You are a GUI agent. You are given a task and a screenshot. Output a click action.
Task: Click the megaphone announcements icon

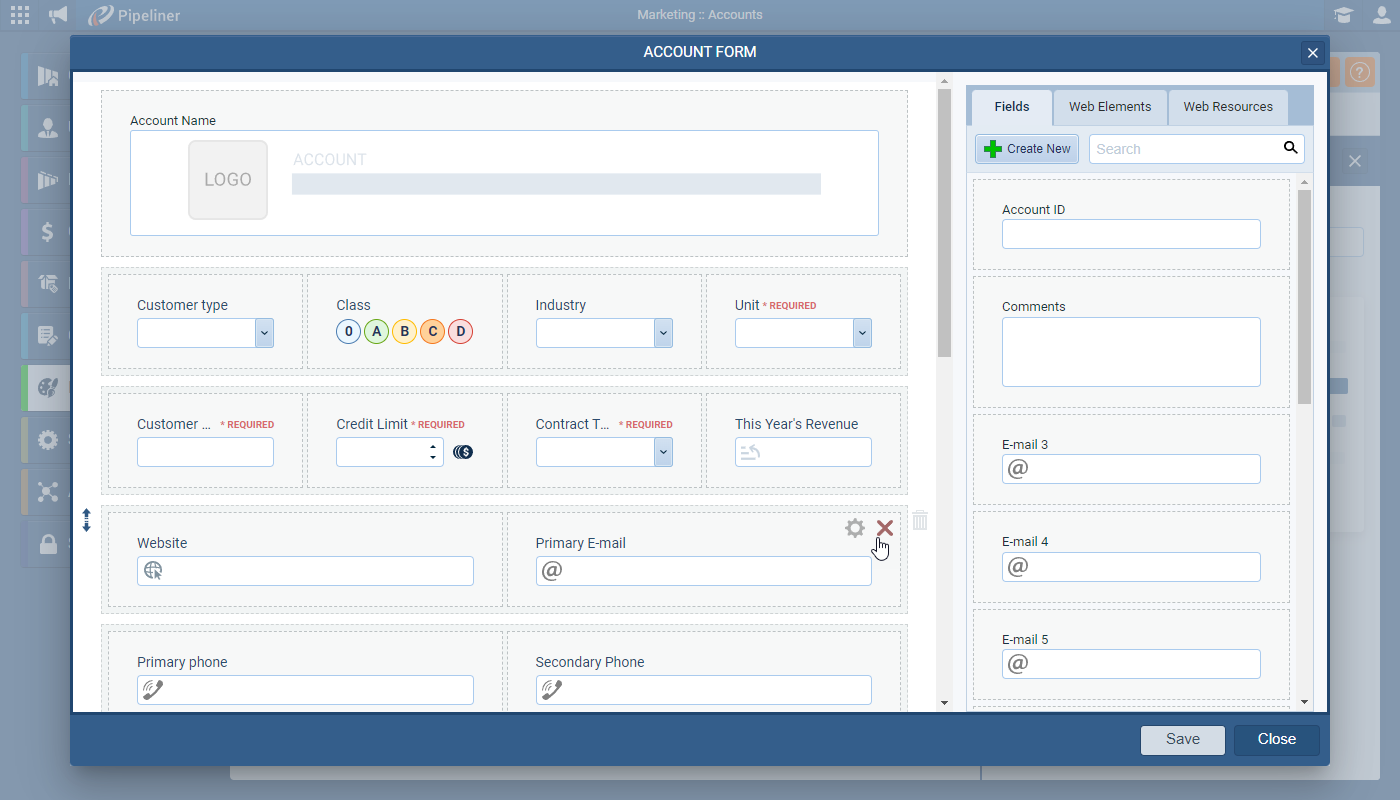pyautogui.click(x=59, y=15)
